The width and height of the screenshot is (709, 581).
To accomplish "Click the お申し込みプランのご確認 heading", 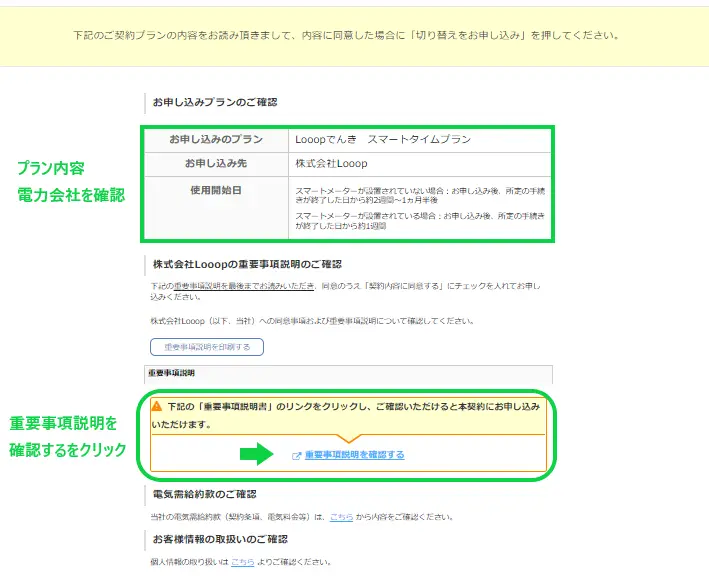I will click(x=215, y=102).
